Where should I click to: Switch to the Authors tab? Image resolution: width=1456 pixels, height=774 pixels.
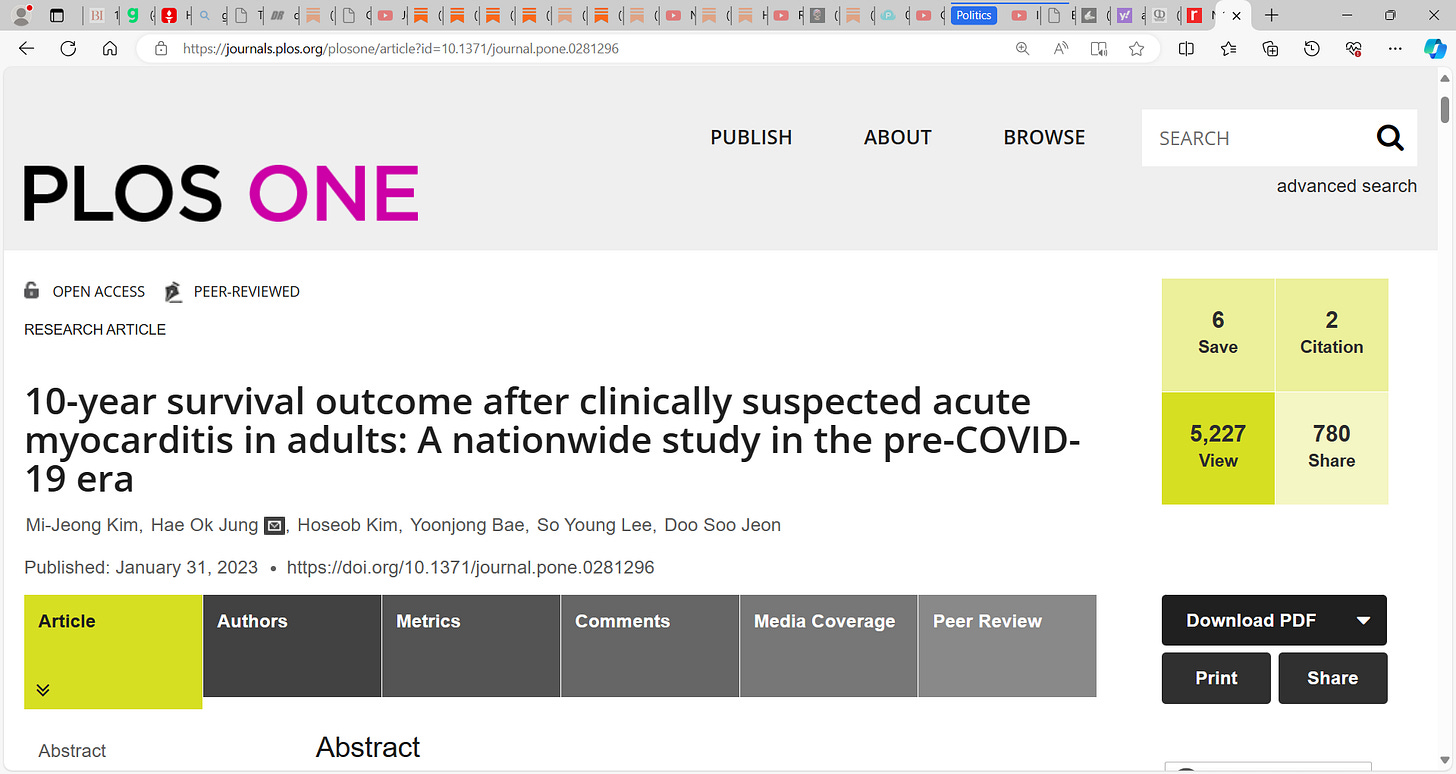point(292,646)
